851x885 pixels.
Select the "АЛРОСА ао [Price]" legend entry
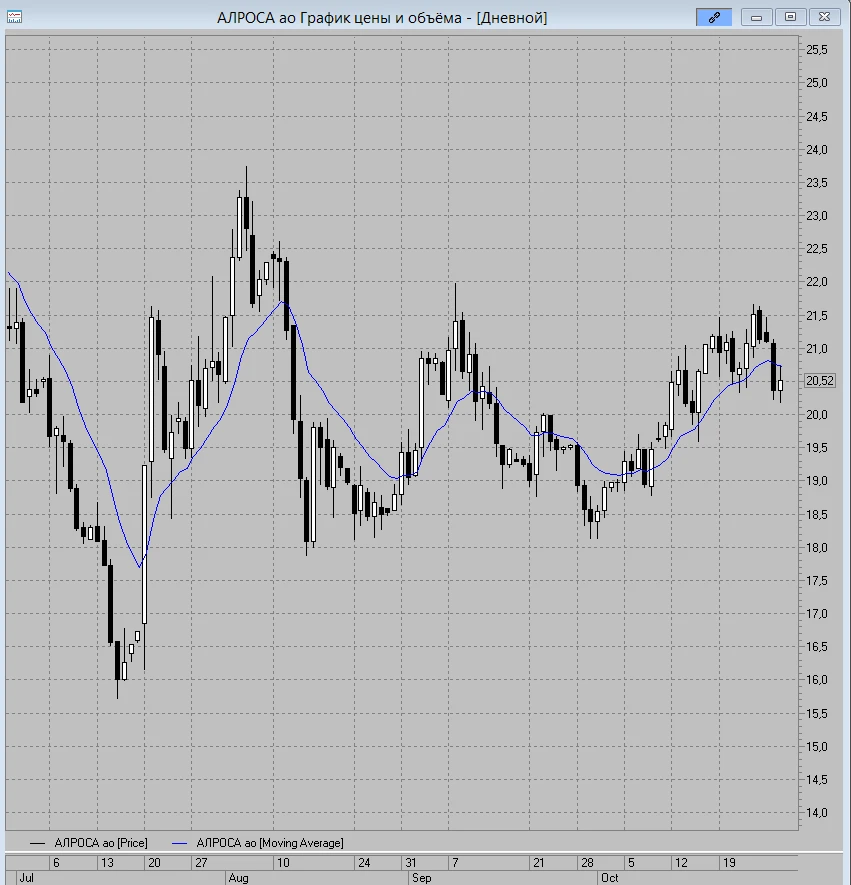(89, 843)
